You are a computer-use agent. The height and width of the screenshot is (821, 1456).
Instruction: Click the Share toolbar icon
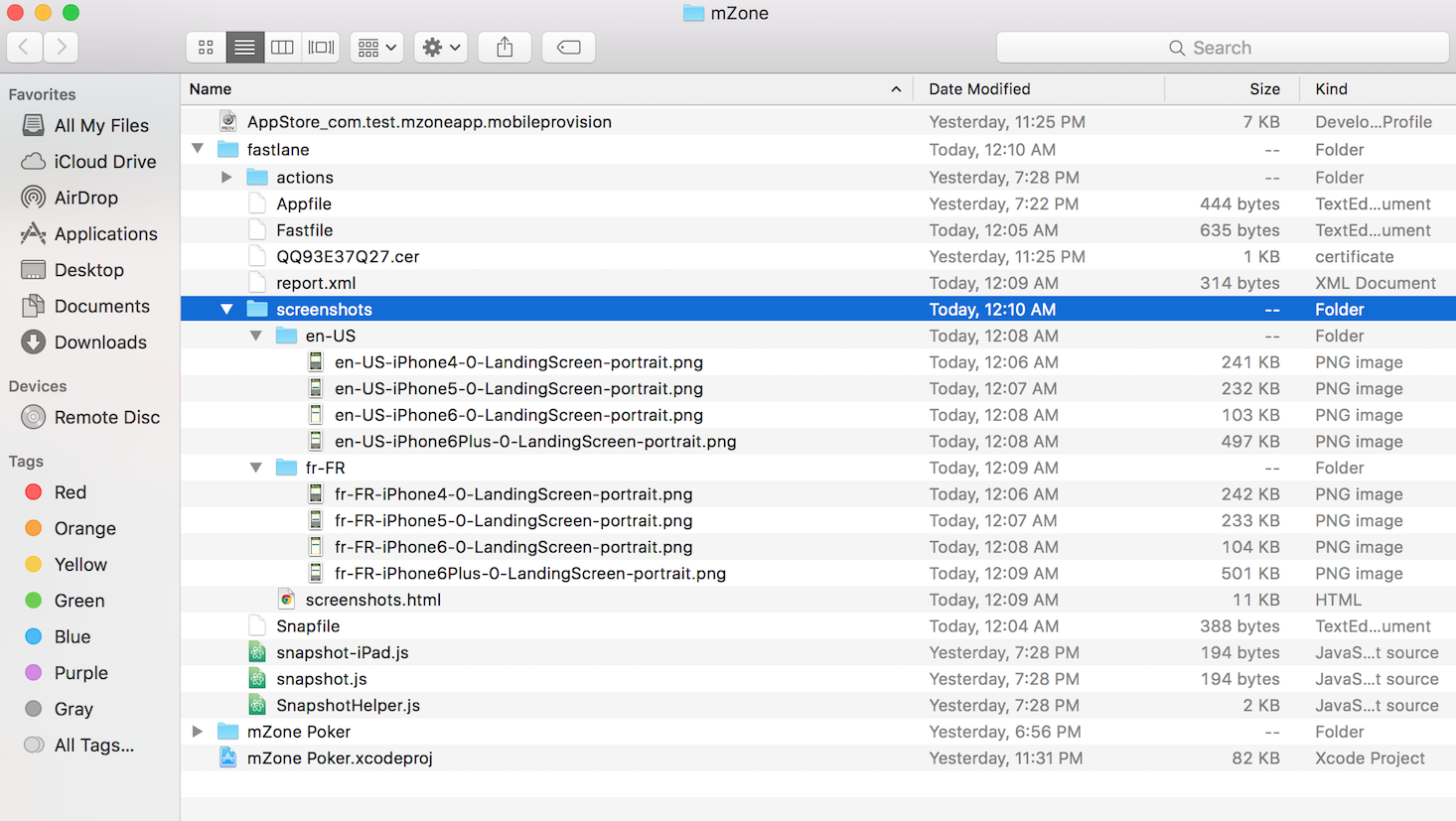coord(505,48)
